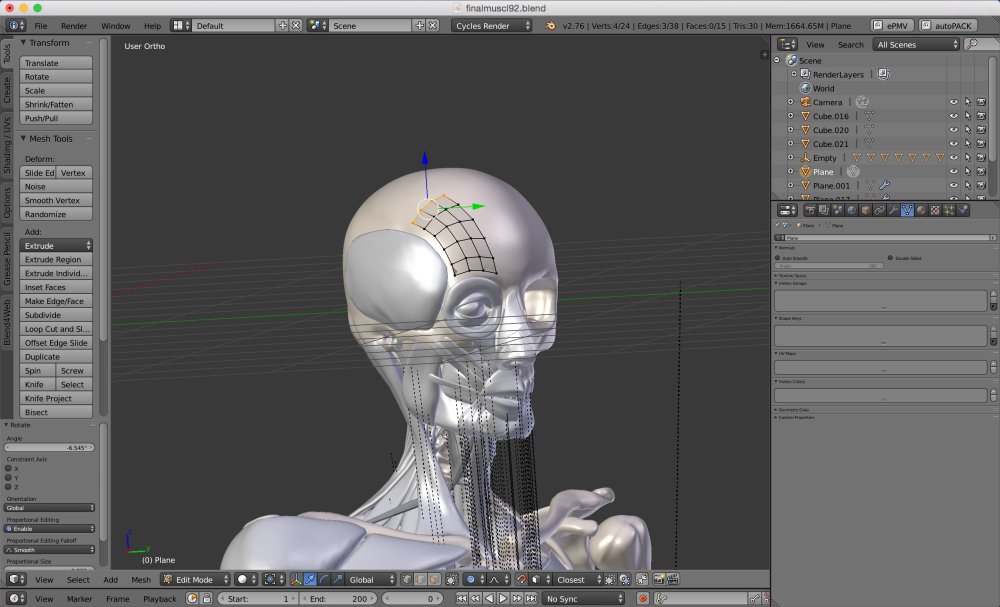Open the Material properties sphere icon

coord(921,210)
